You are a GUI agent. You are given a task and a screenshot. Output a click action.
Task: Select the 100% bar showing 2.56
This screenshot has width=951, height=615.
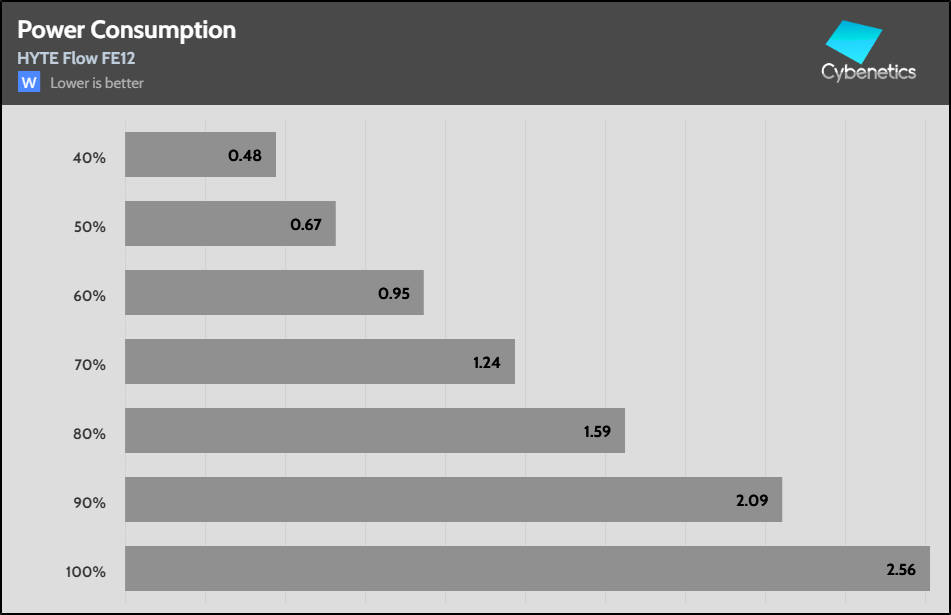(527, 568)
